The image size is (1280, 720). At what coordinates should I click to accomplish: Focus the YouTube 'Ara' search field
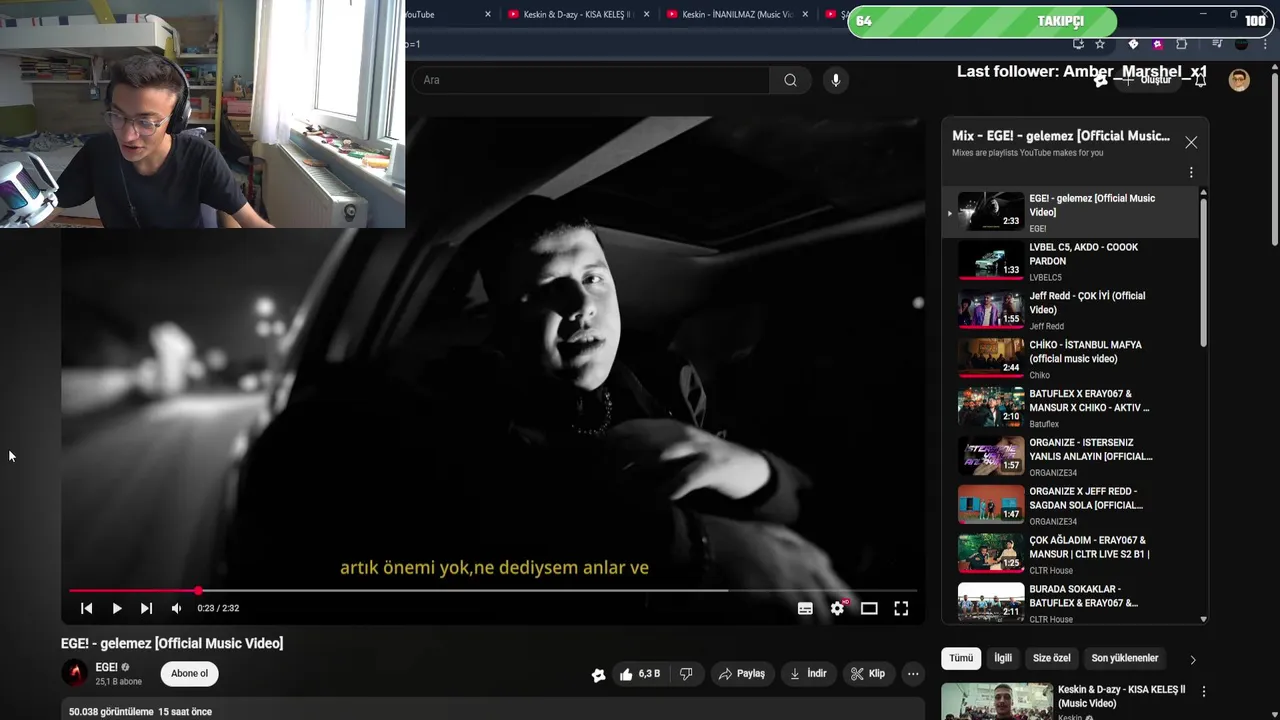click(591, 80)
